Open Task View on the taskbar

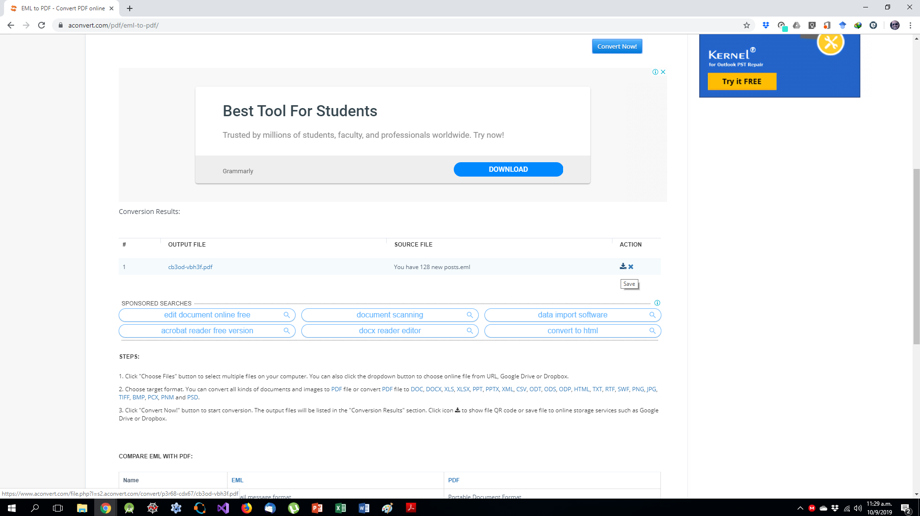(x=58, y=508)
